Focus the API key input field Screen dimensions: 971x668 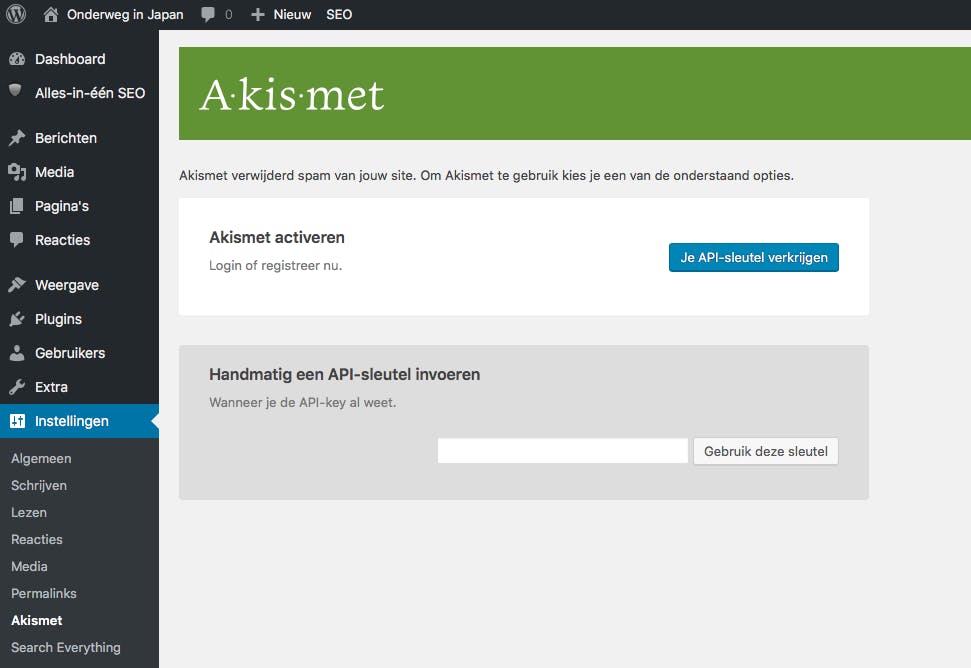point(563,451)
